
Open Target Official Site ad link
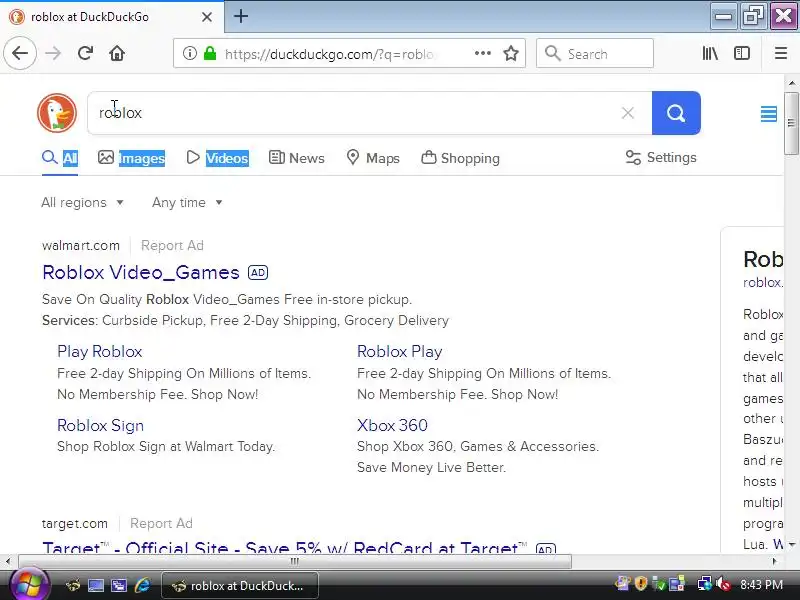point(285,547)
